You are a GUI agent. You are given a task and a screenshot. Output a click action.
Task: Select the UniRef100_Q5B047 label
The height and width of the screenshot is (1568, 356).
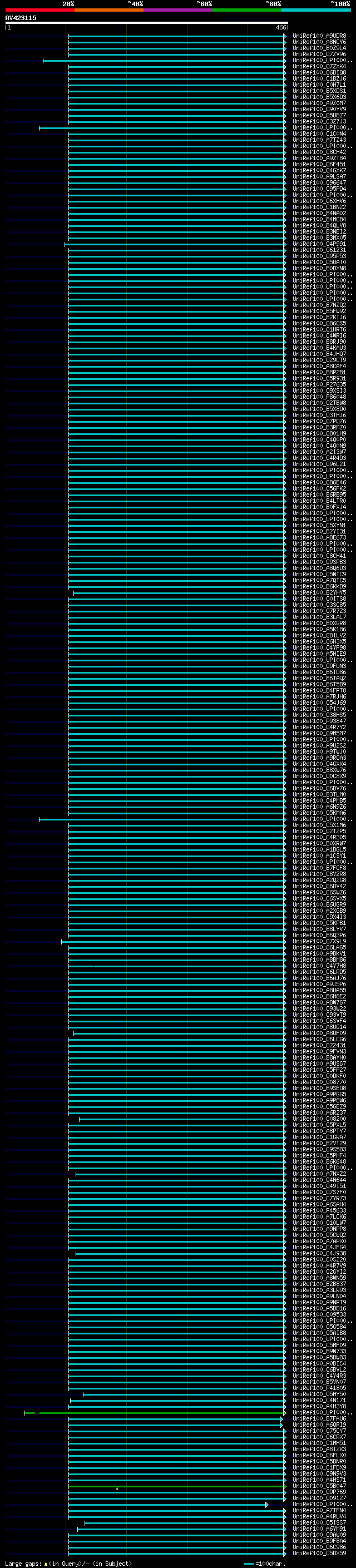pos(319,1486)
